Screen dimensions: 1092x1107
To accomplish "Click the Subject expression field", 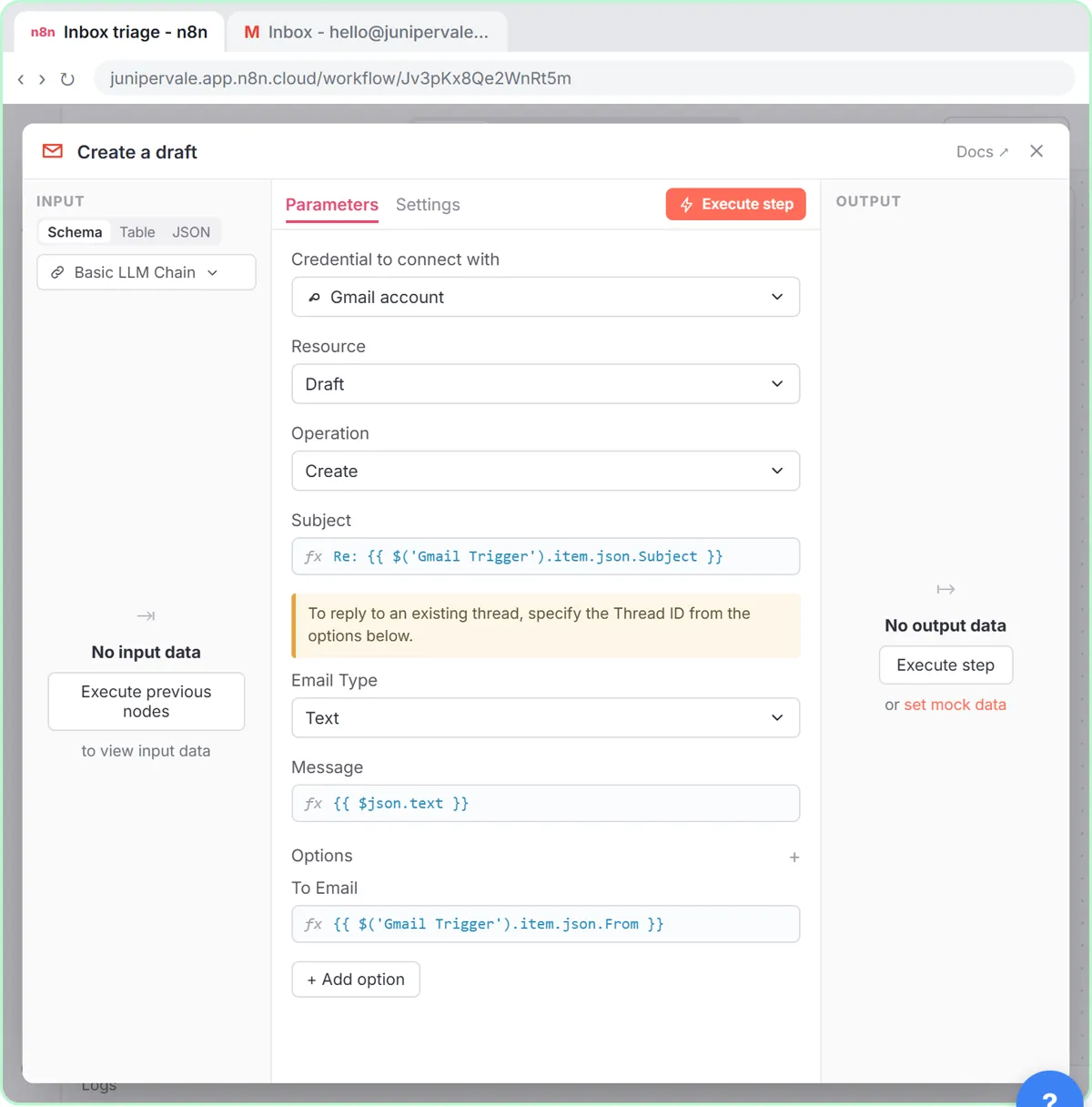I will pos(546,556).
